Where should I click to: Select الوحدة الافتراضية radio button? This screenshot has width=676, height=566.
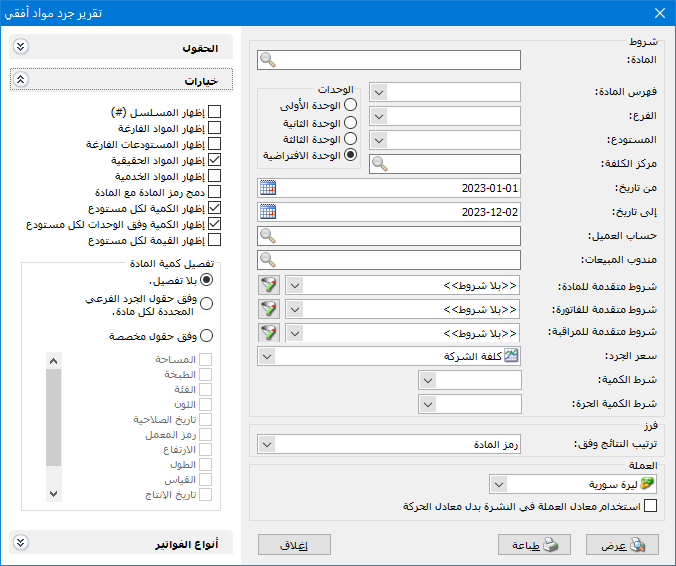click(351, 154)
